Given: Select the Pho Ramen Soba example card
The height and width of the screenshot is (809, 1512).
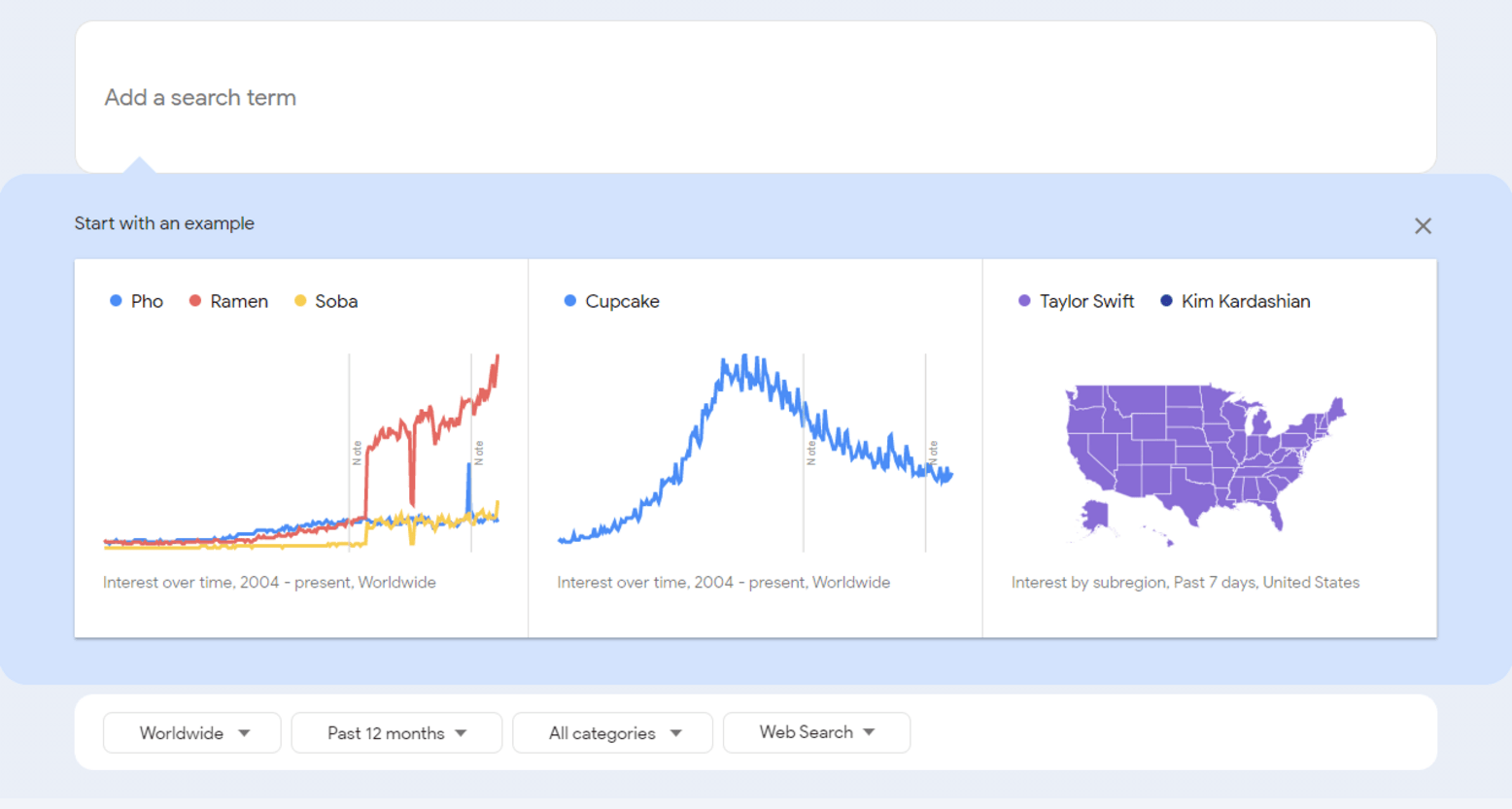Looking at the screenshot, I should coord(301,447).
